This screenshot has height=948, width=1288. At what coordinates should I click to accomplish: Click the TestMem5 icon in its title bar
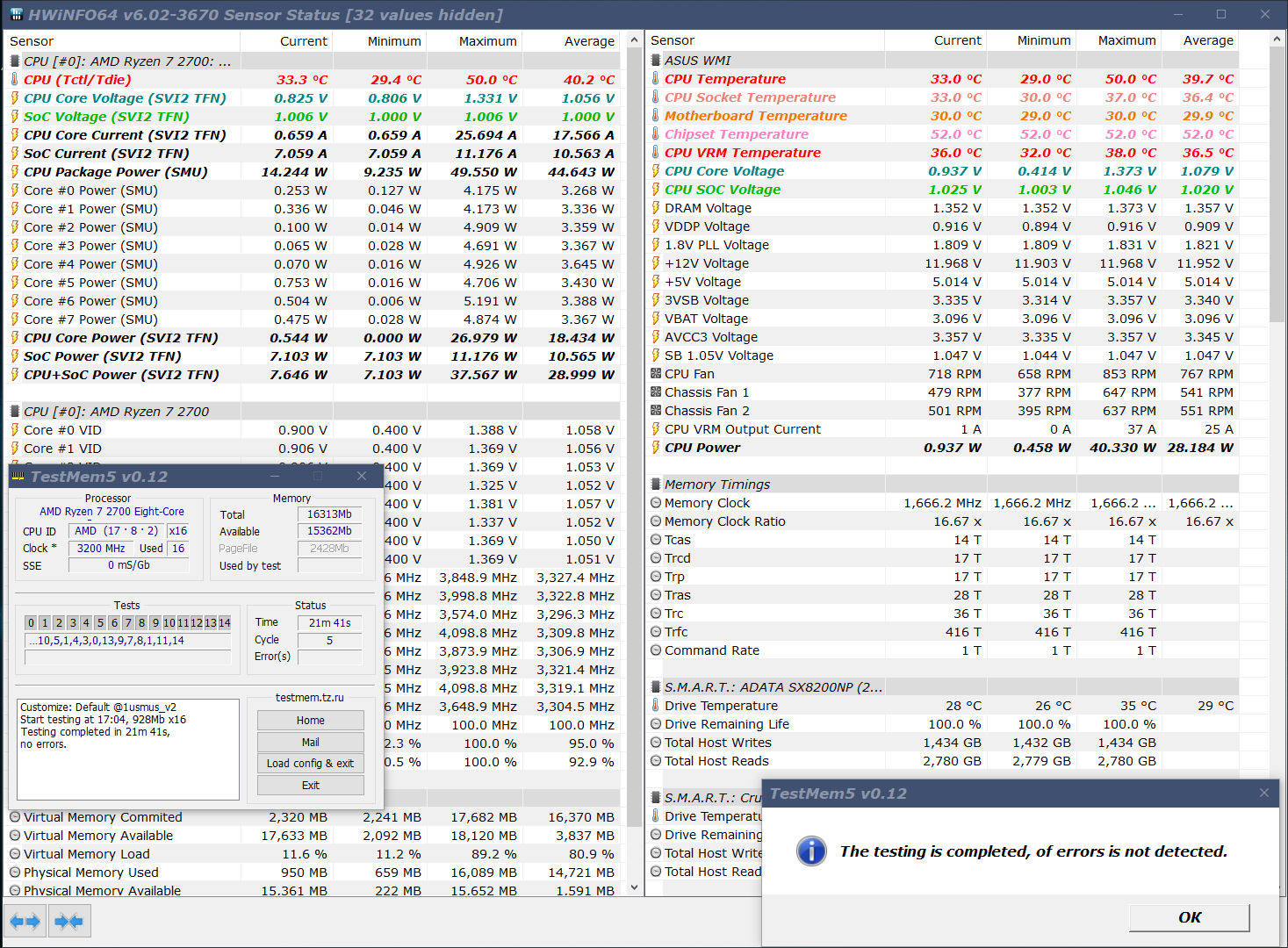(x=18, y=477)
